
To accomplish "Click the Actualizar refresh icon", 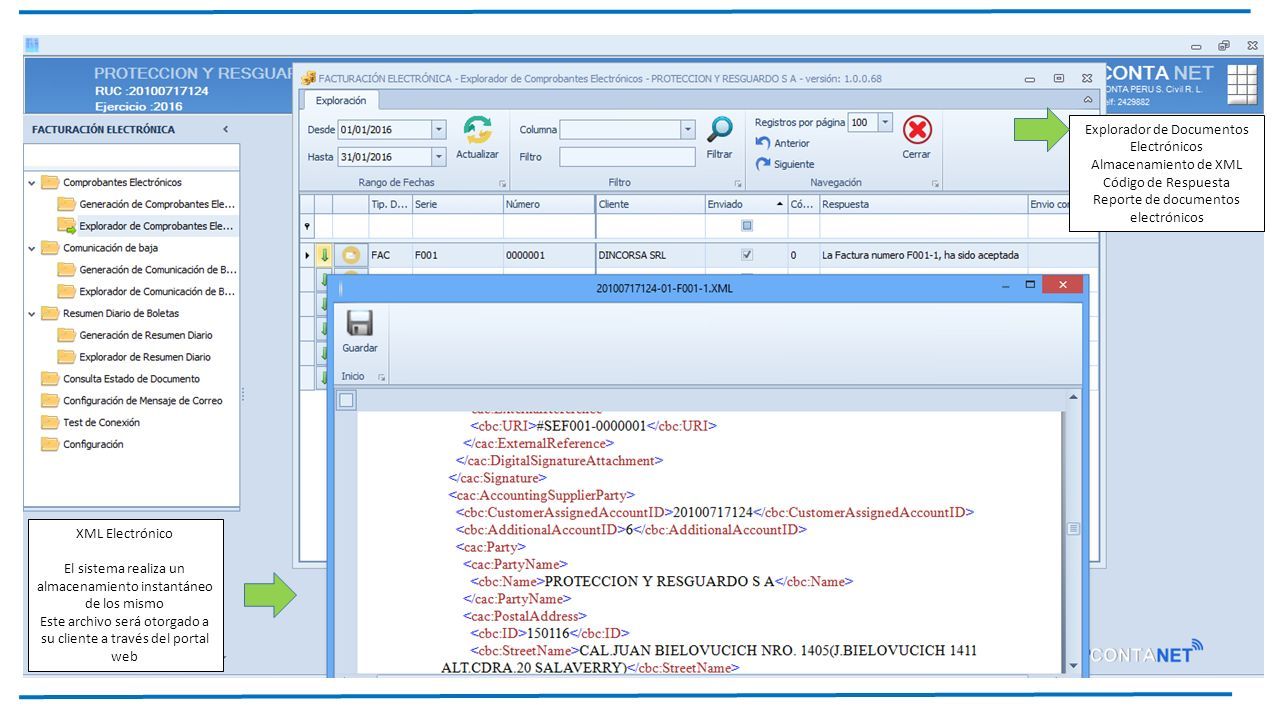I will [x=477, y=130].
